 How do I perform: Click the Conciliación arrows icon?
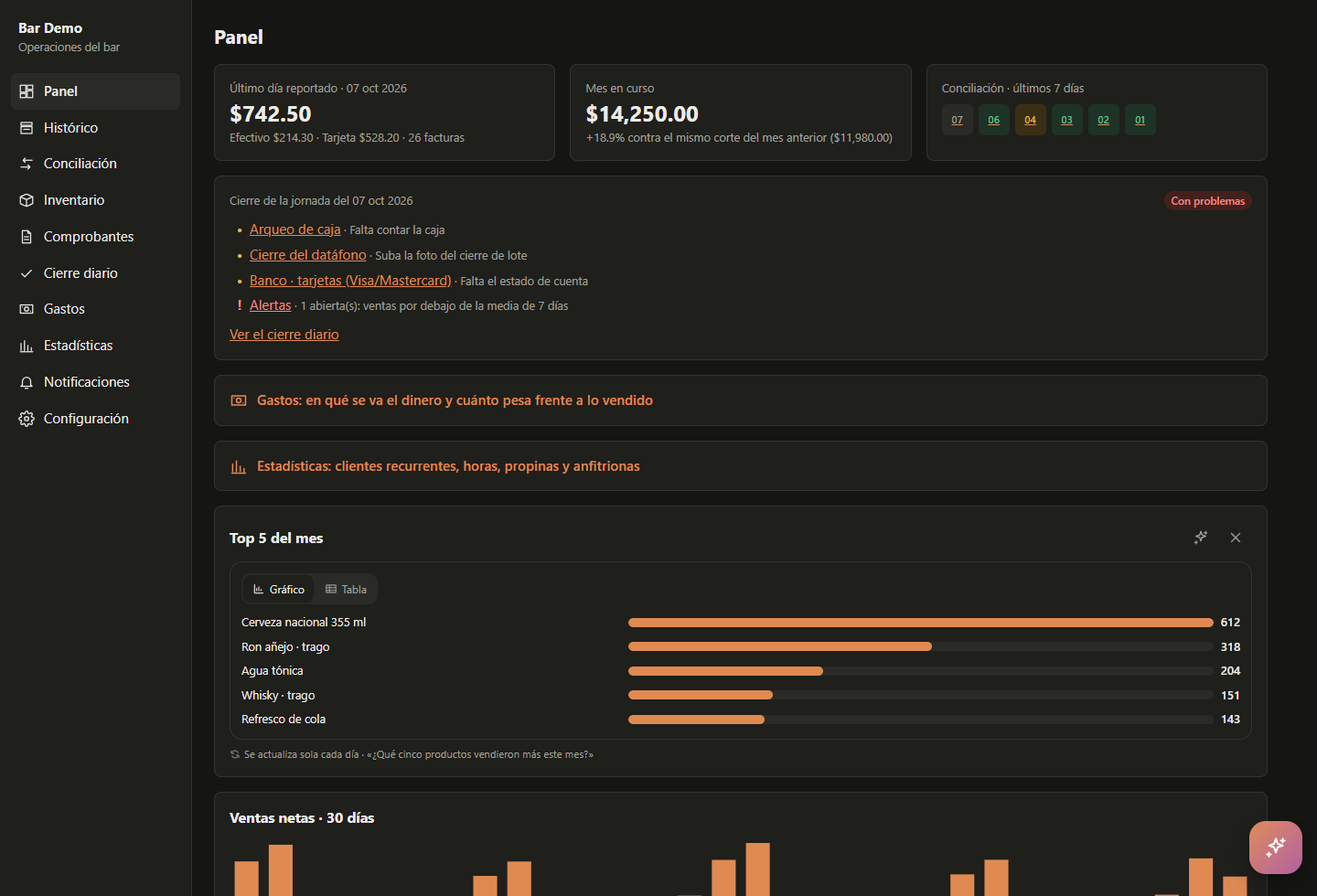[27, 164]
